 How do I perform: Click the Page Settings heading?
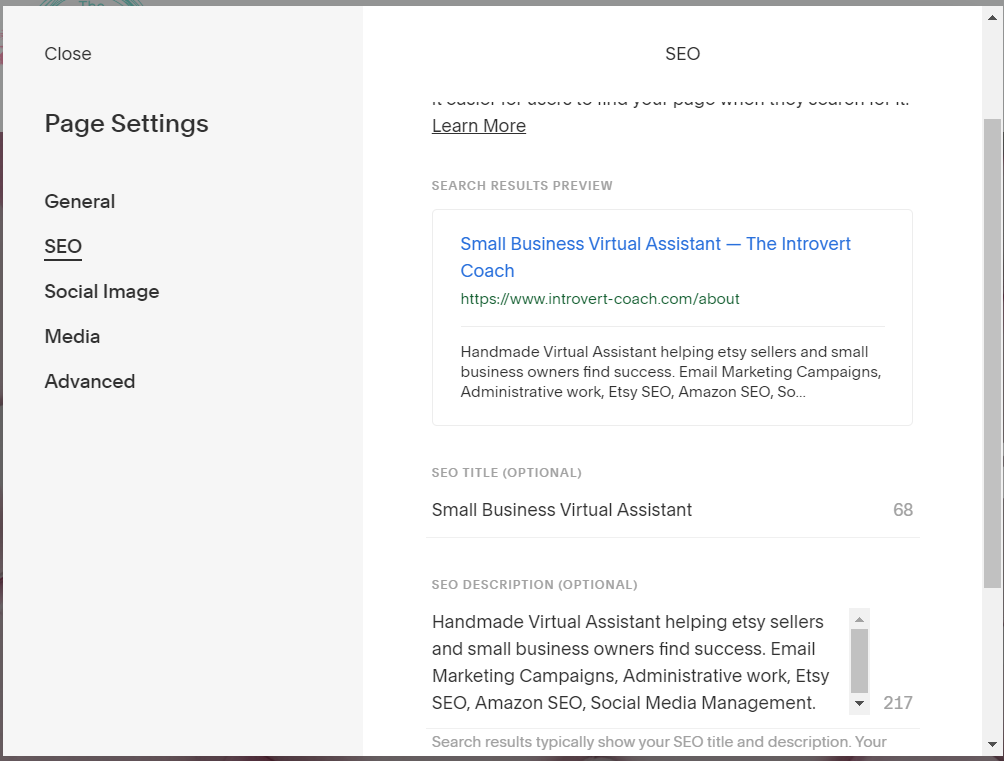pos(126,123)
